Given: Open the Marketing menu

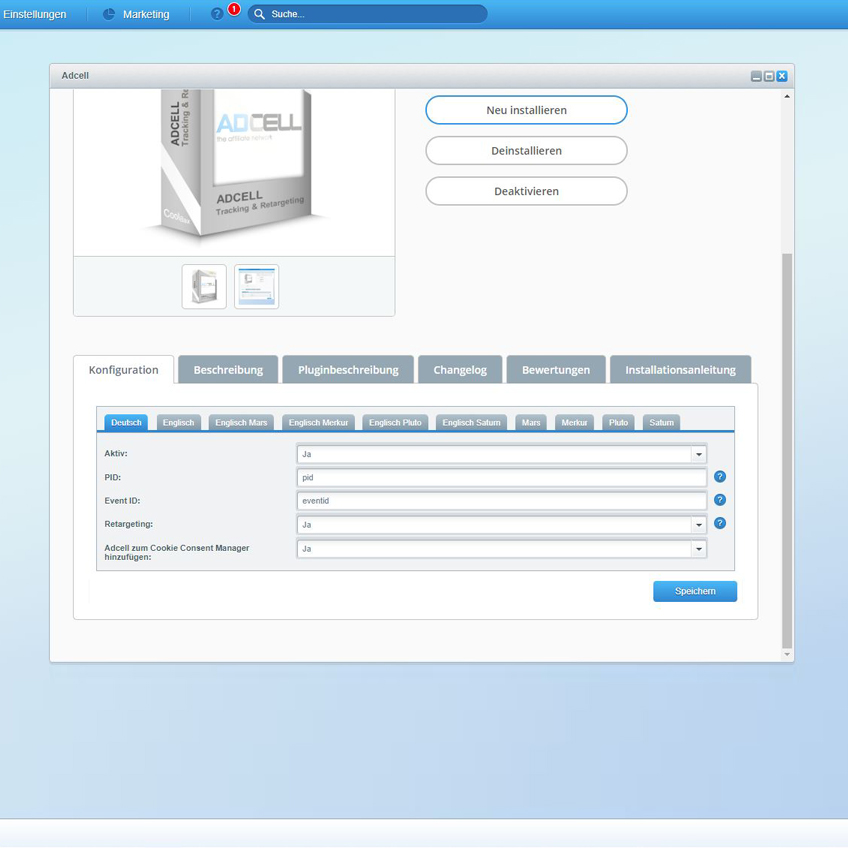Looking at the screenshot, I should [x=146, y=14].
